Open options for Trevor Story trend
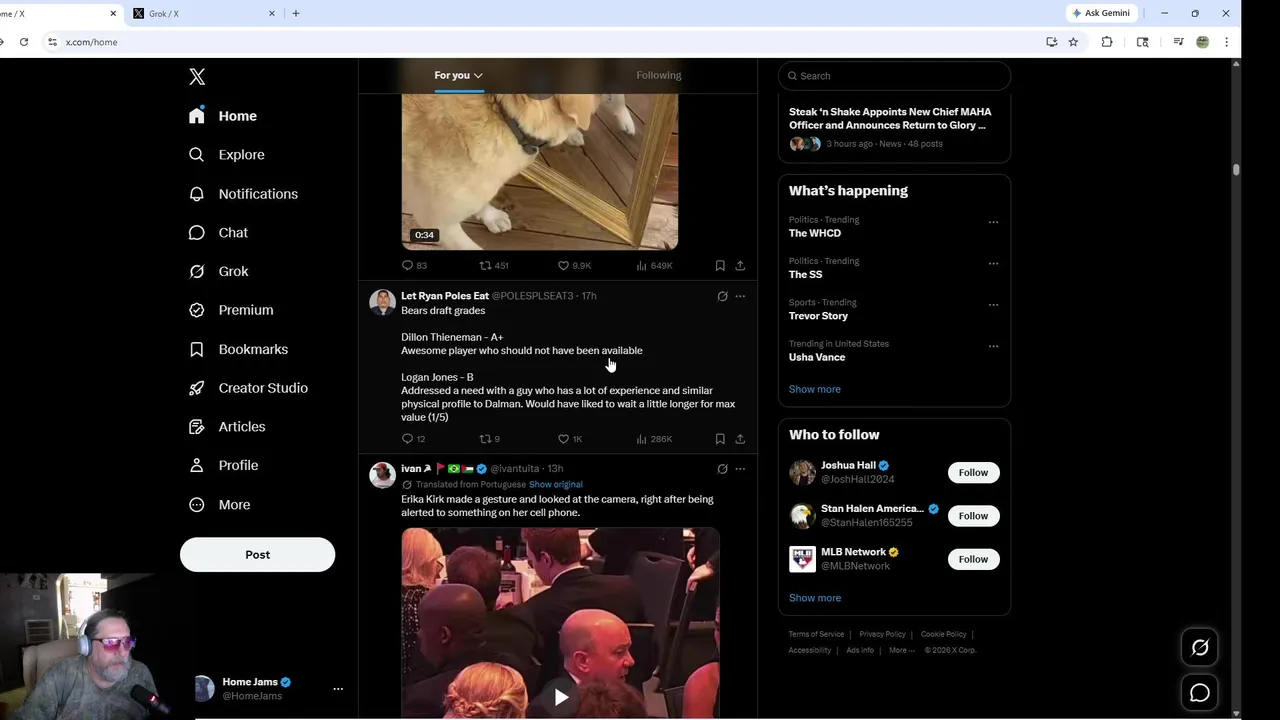 coord(993,305)
